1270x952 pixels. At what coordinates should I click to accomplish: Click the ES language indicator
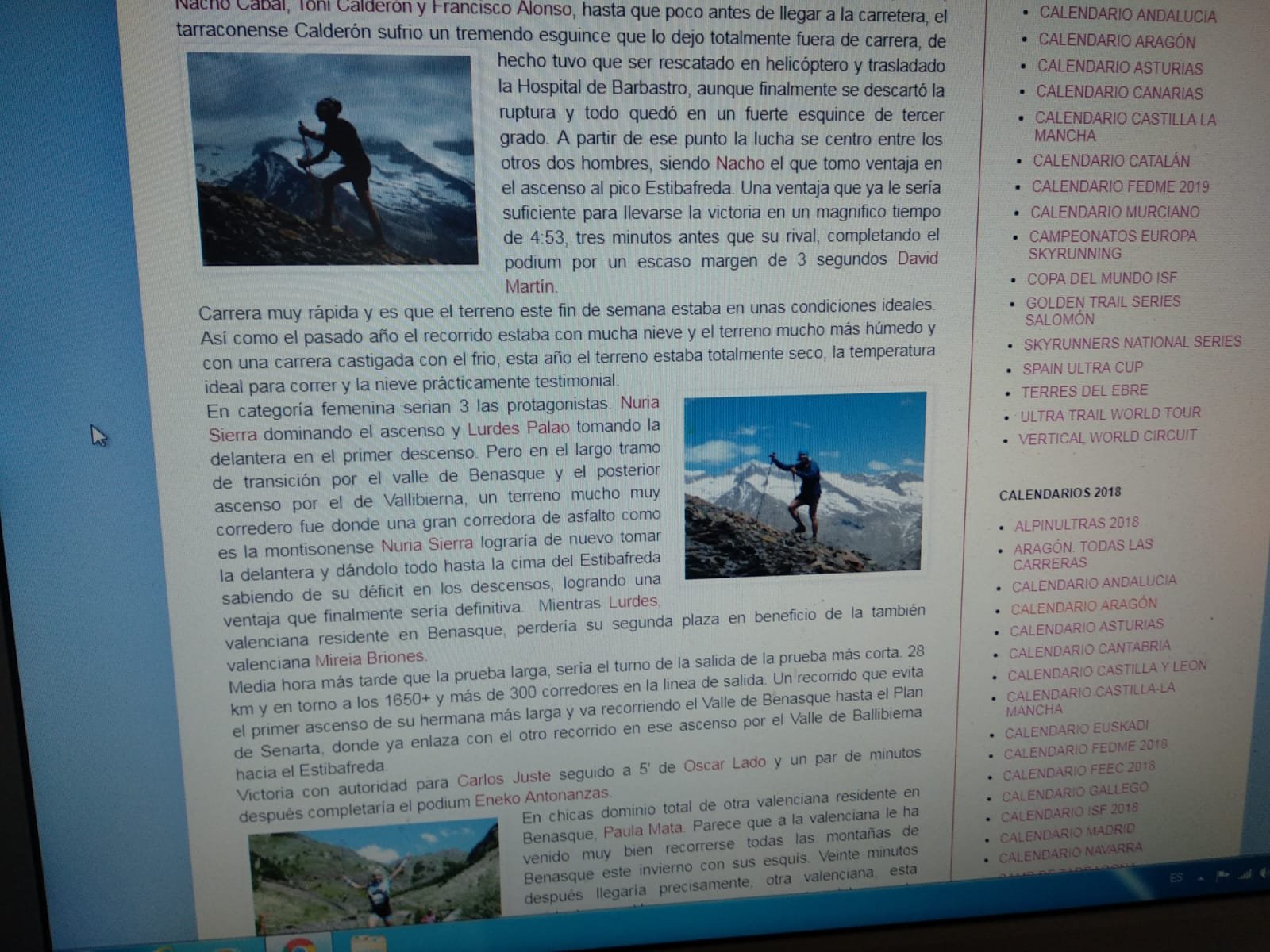(1176, 878)
